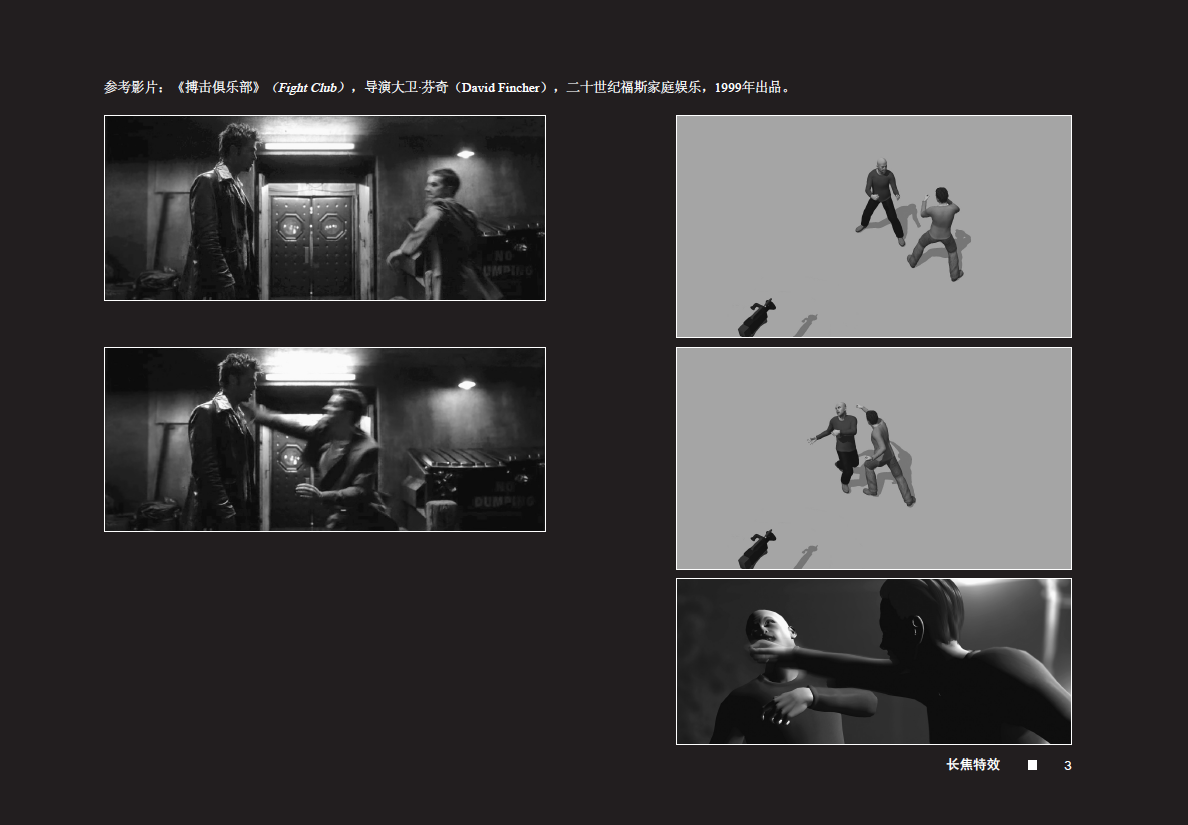This screenshot has height=825, width=1188.
Task: Click the camera model in the top-right previs
Action: (757, 317)
